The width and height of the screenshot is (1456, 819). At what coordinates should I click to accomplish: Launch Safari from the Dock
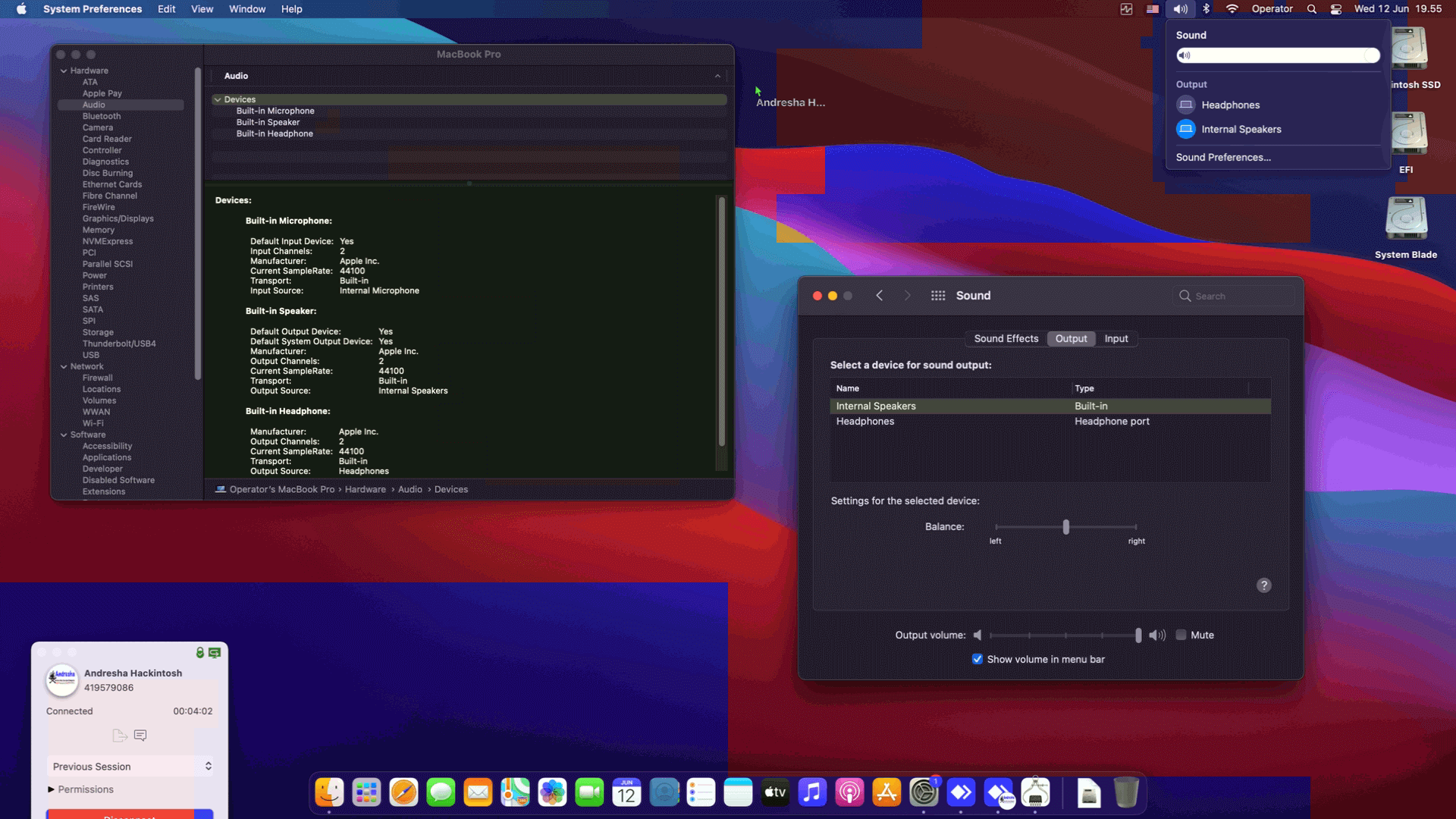click(x=403, y=792)
